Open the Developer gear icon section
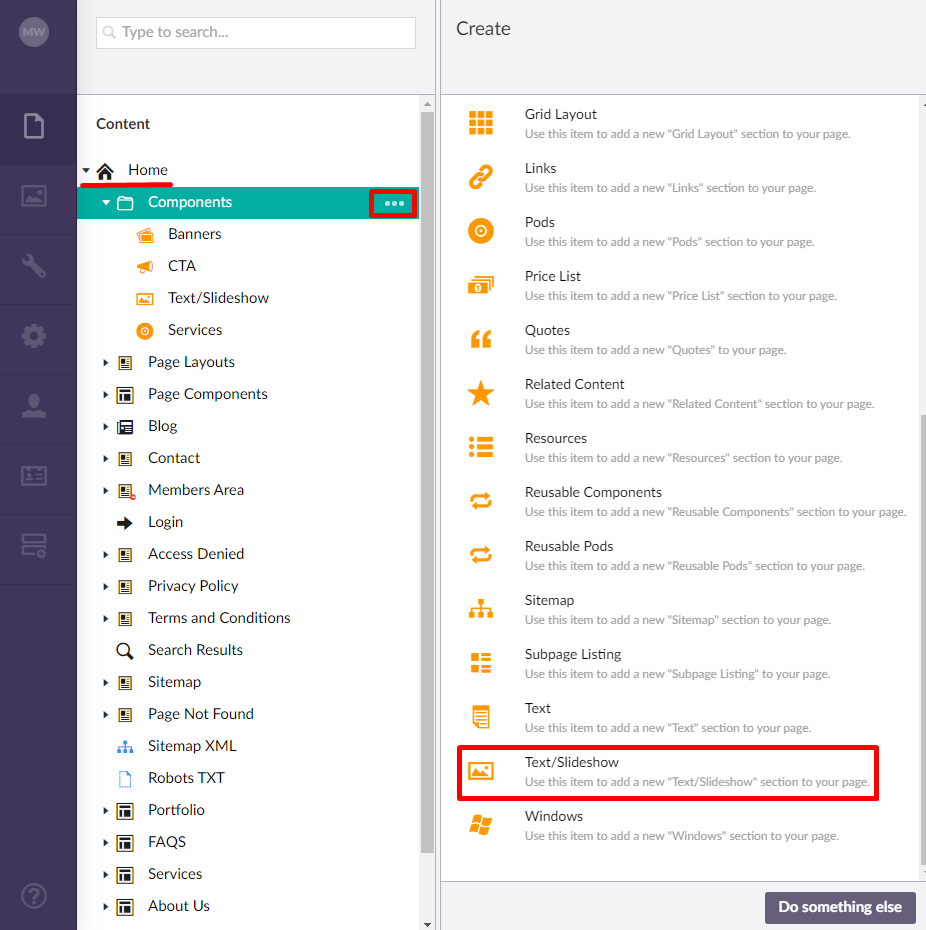This screenshot has height=930, width=926. [x=34, y=336]
